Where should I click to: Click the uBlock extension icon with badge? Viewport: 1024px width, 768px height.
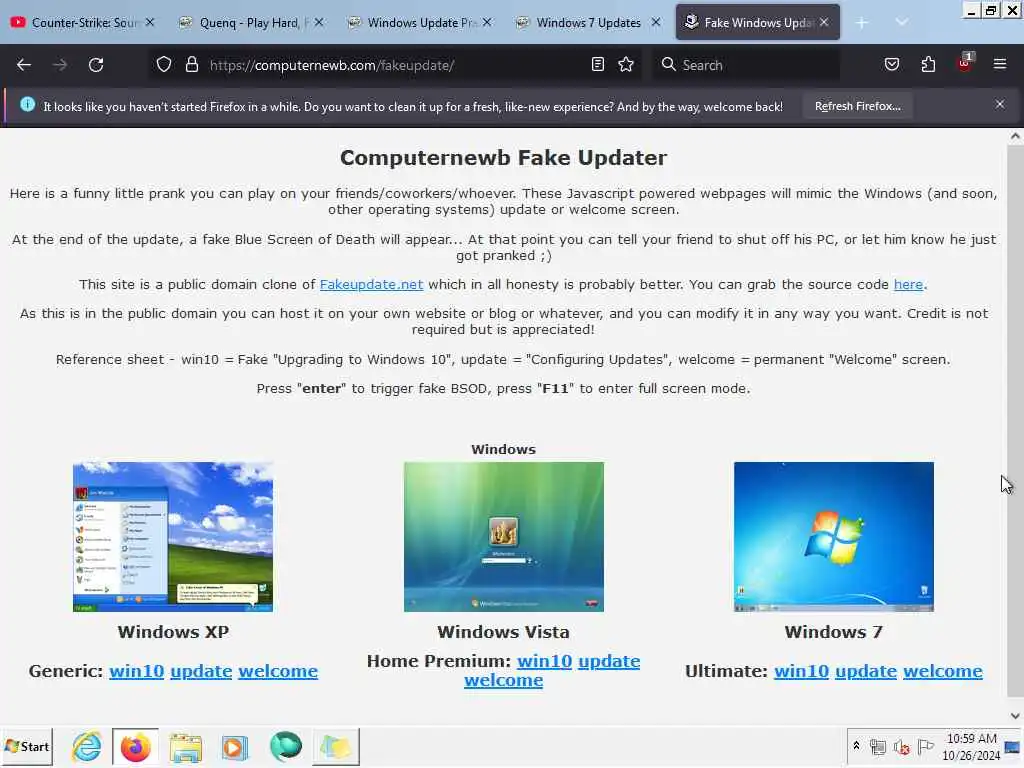[965, 63]
